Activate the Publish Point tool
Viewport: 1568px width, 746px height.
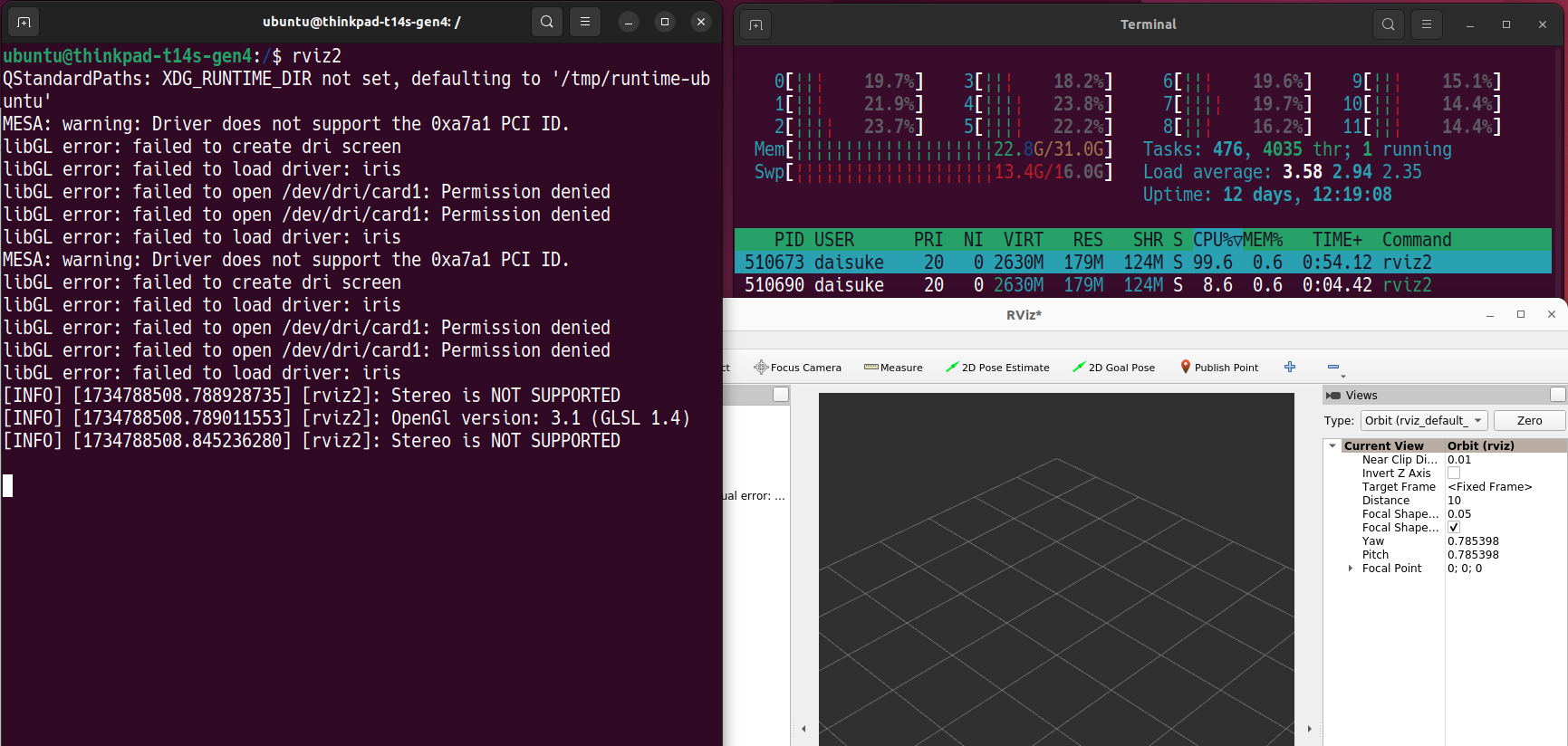1219,368
